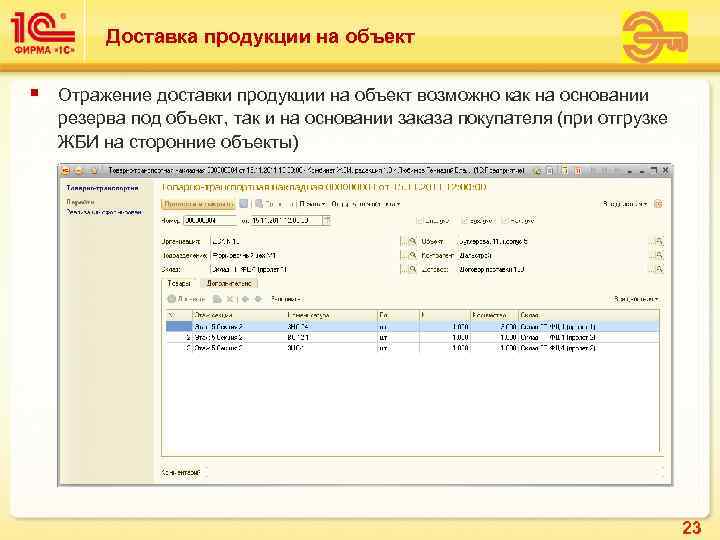Click the Спецификация column header
This screenshot has height=540, width=720.
[x=238, y=315]
